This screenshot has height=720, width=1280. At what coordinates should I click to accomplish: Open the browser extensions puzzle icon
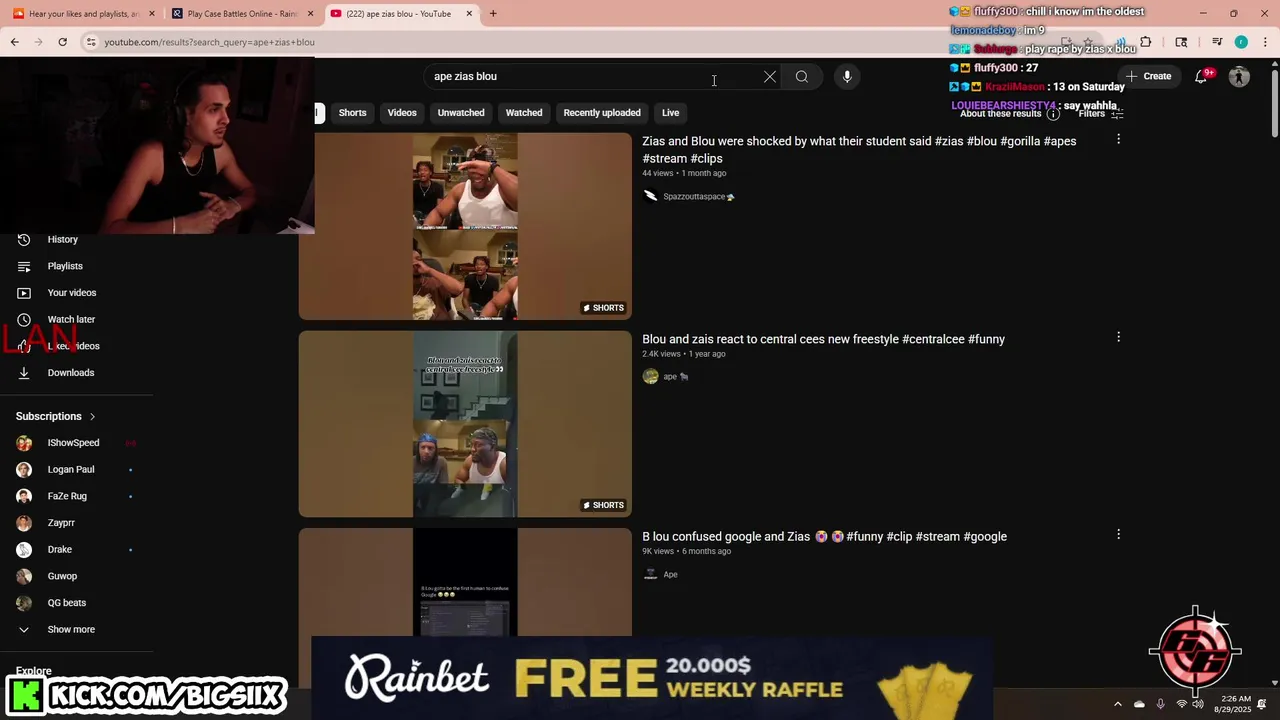click(1146, 42)
